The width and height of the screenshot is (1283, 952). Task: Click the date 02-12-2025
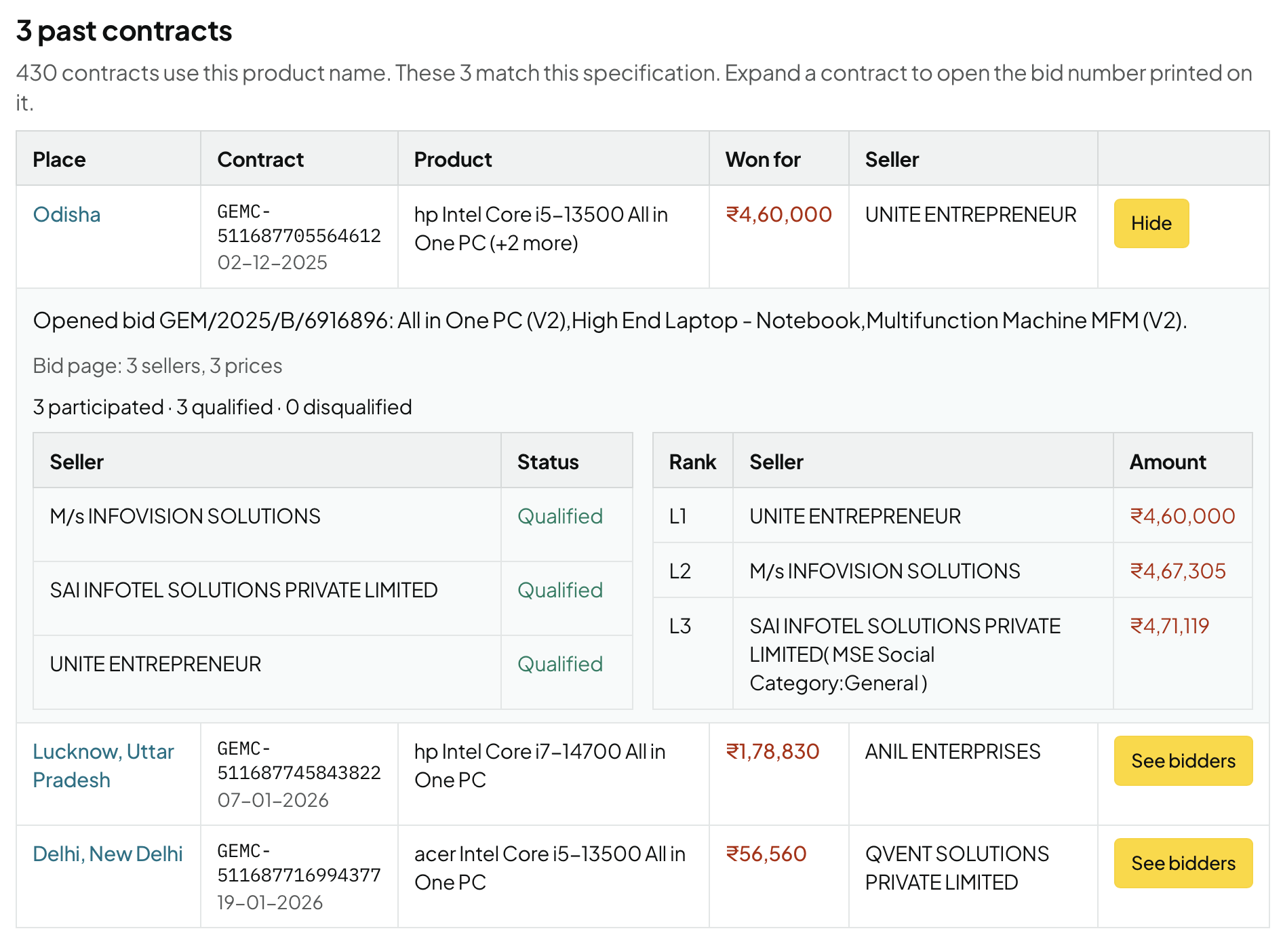(273, 262)
